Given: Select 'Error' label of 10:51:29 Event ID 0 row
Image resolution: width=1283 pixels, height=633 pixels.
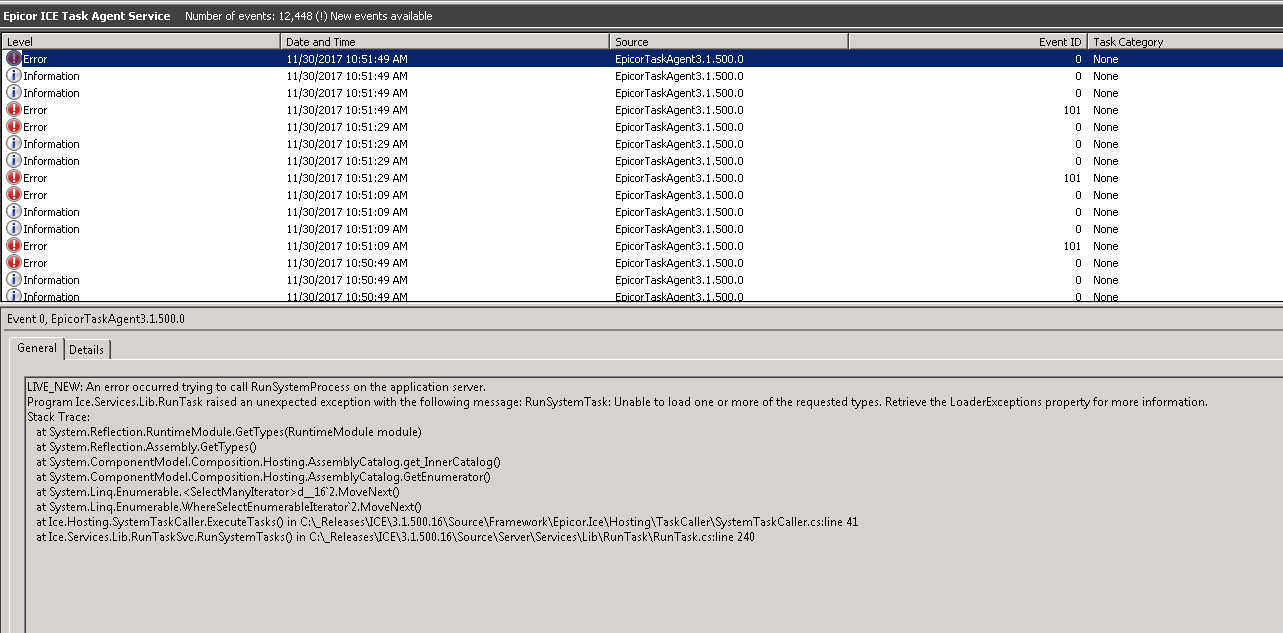Looking at the screenshot, I should (35, 127).
